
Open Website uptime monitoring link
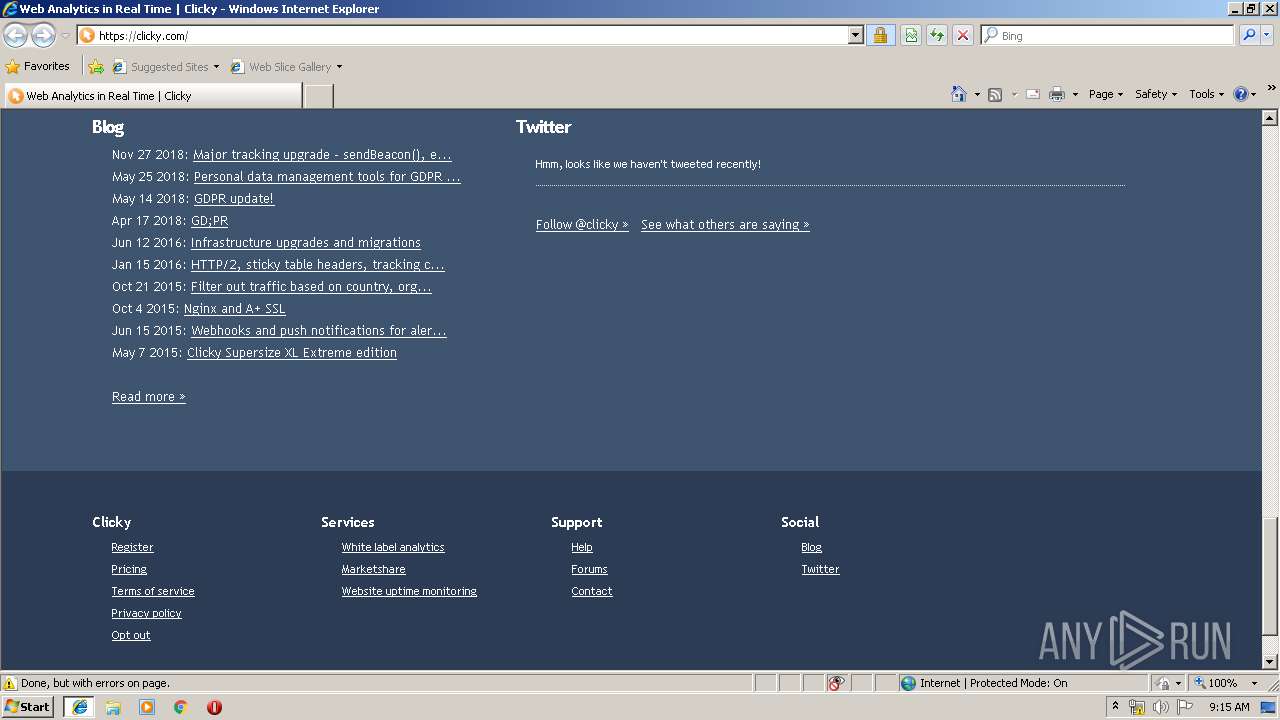pos(409,591)
